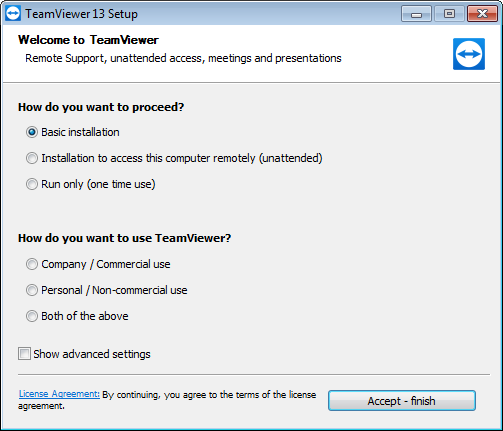Click the Accept - finish button
This screenshot has width=503, height=431.
tap(402, 401)
